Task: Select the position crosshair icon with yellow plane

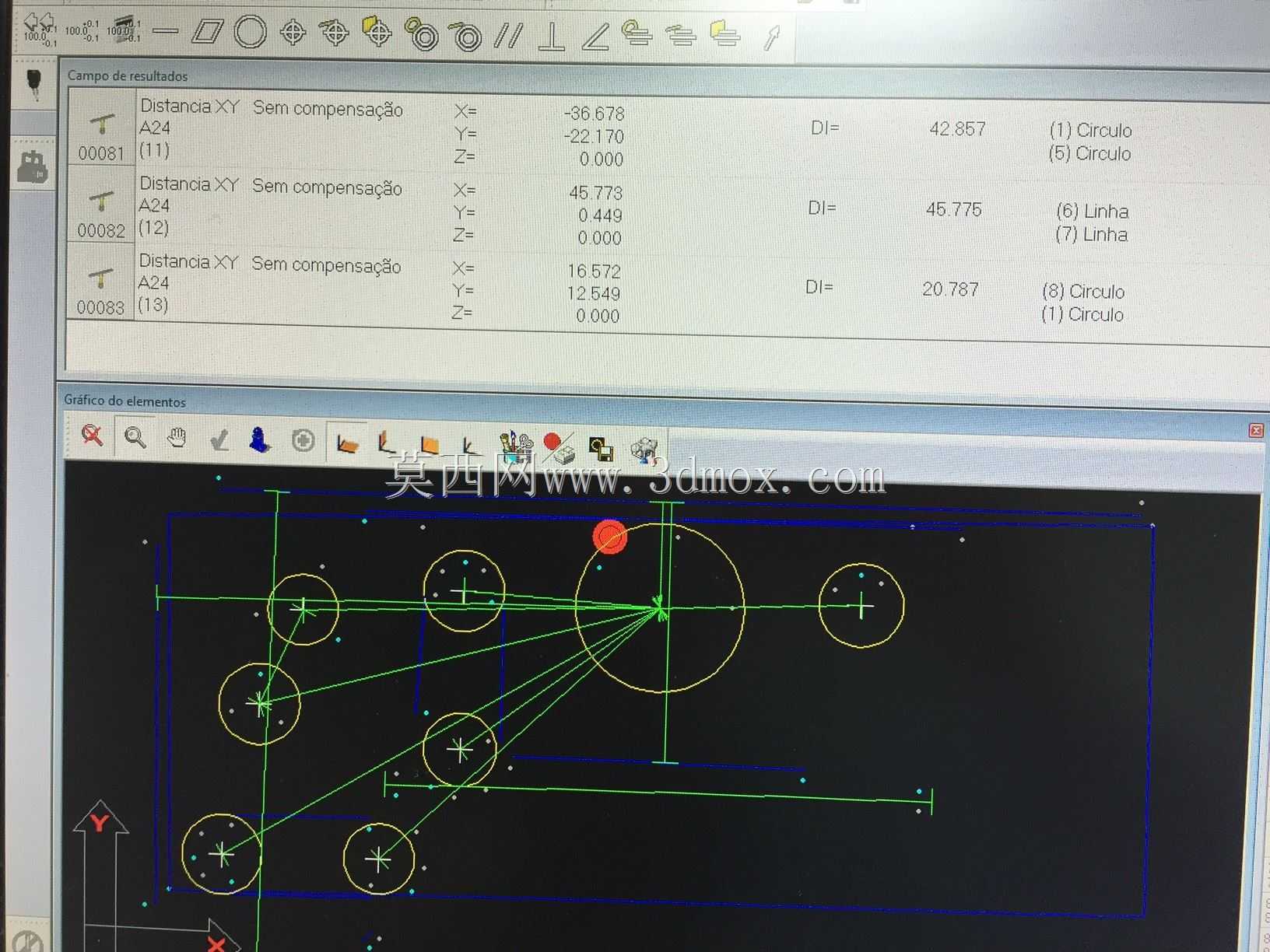Action: [x=377, y=31]
